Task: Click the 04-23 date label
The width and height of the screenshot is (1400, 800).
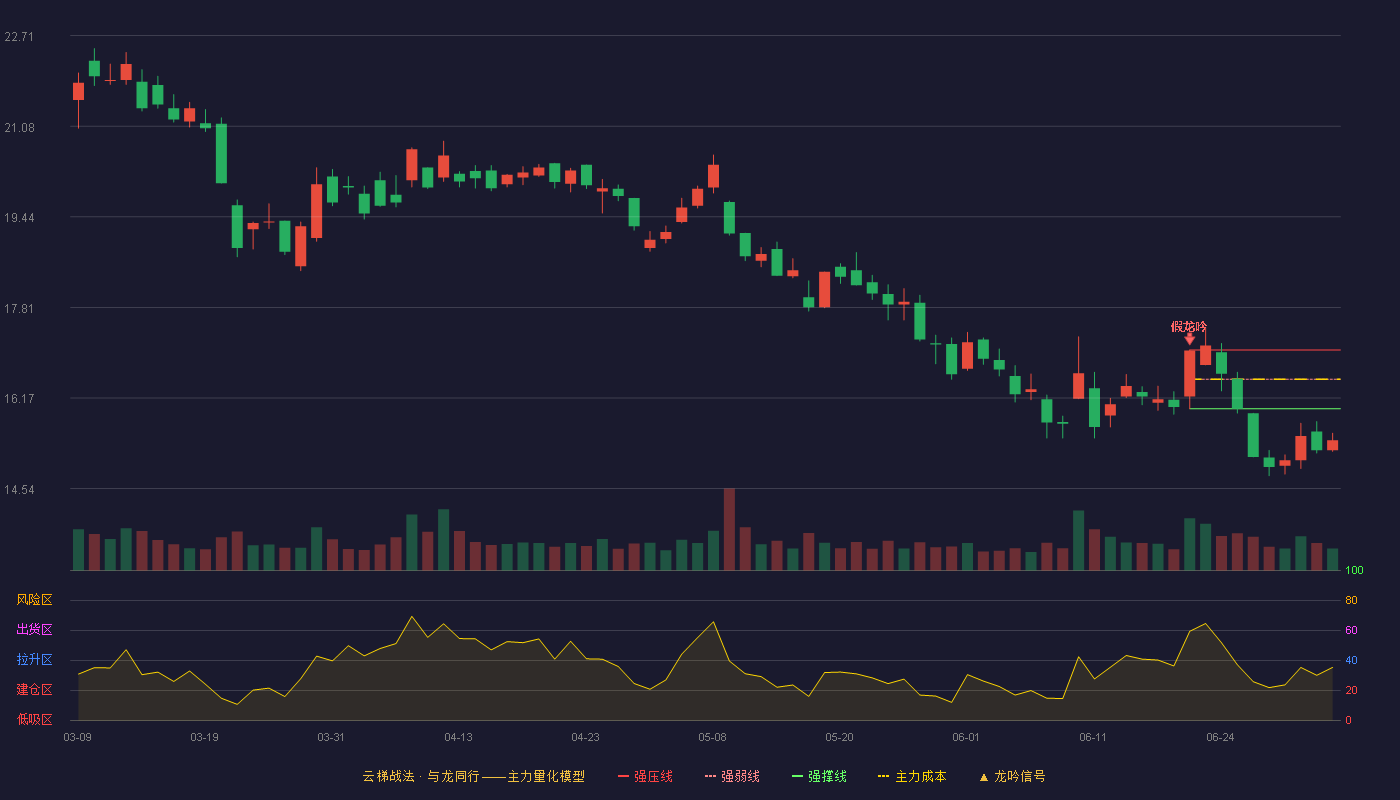Action: (x=585, y=737)
